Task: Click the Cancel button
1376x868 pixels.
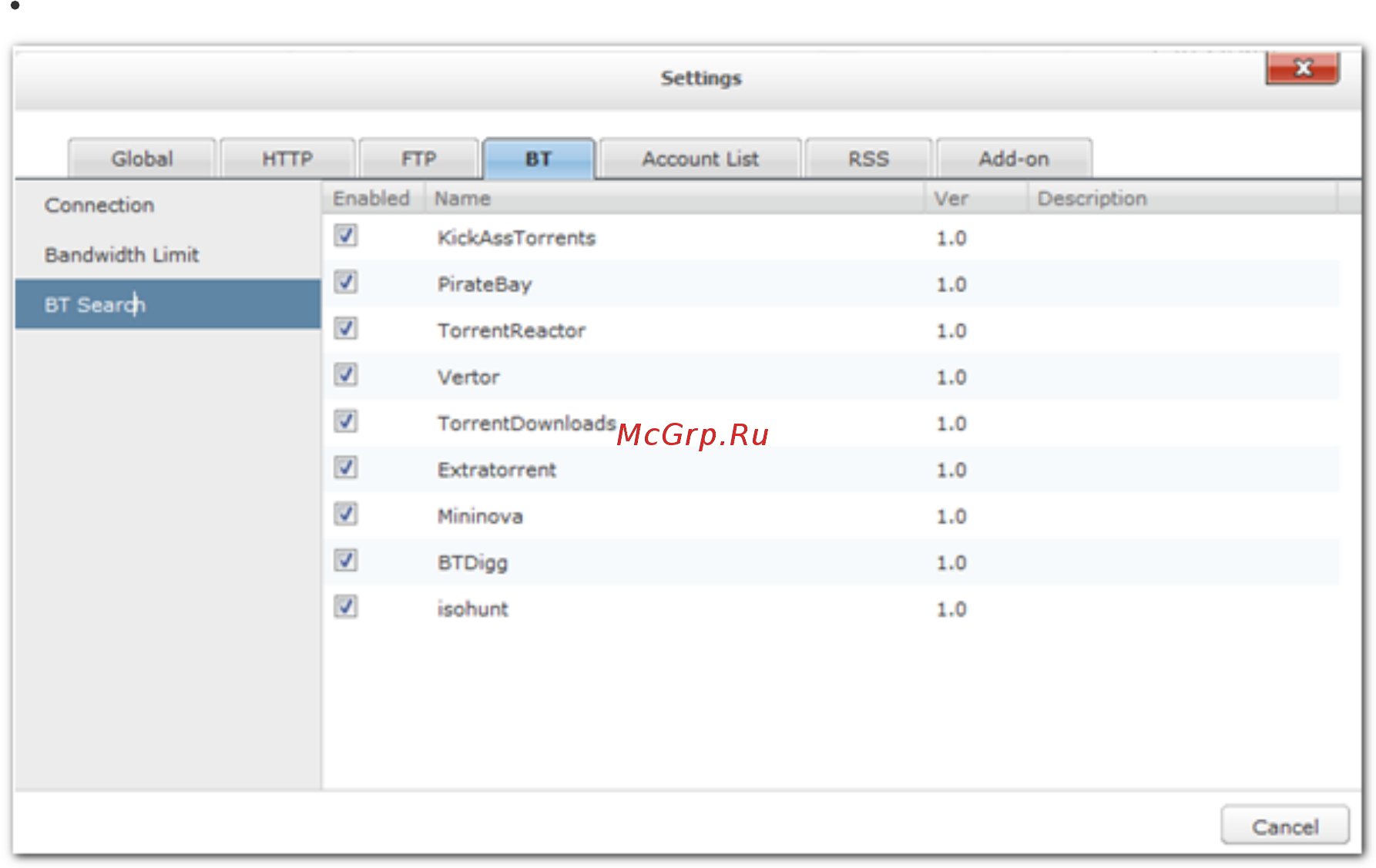Action: coord(1285,826)
